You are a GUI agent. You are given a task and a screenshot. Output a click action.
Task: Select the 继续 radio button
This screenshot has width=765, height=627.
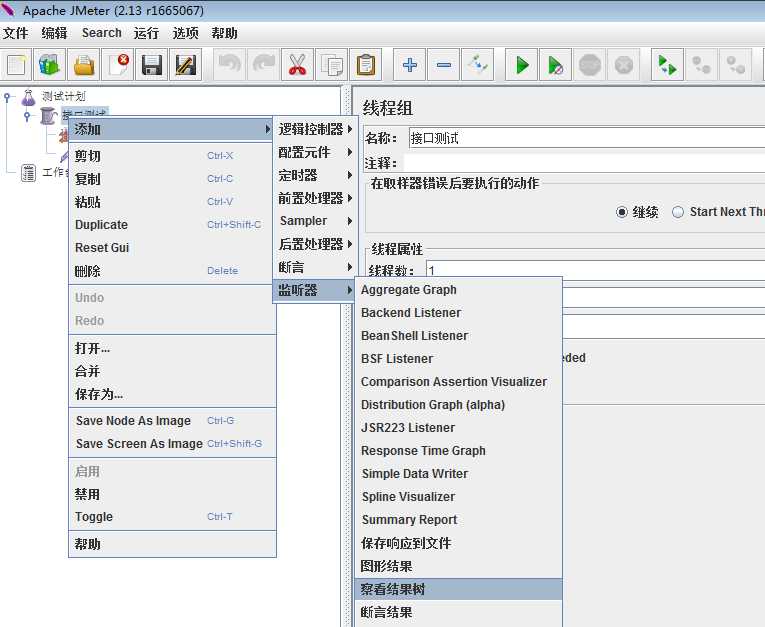pos(622,212)
